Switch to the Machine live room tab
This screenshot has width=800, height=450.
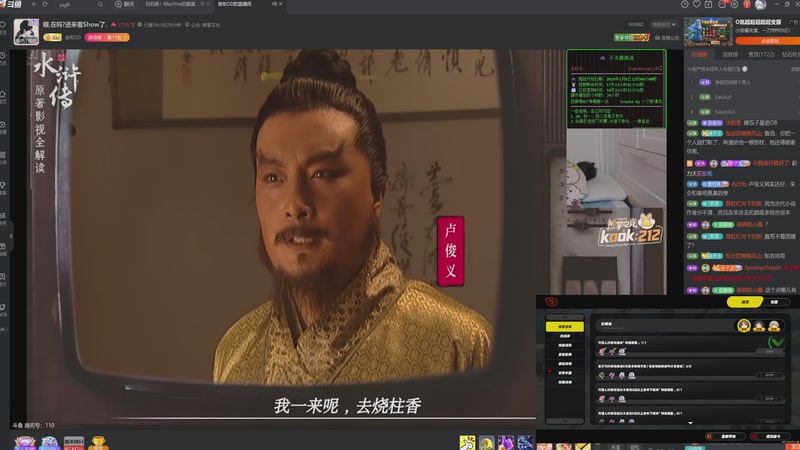pos(174,4)
